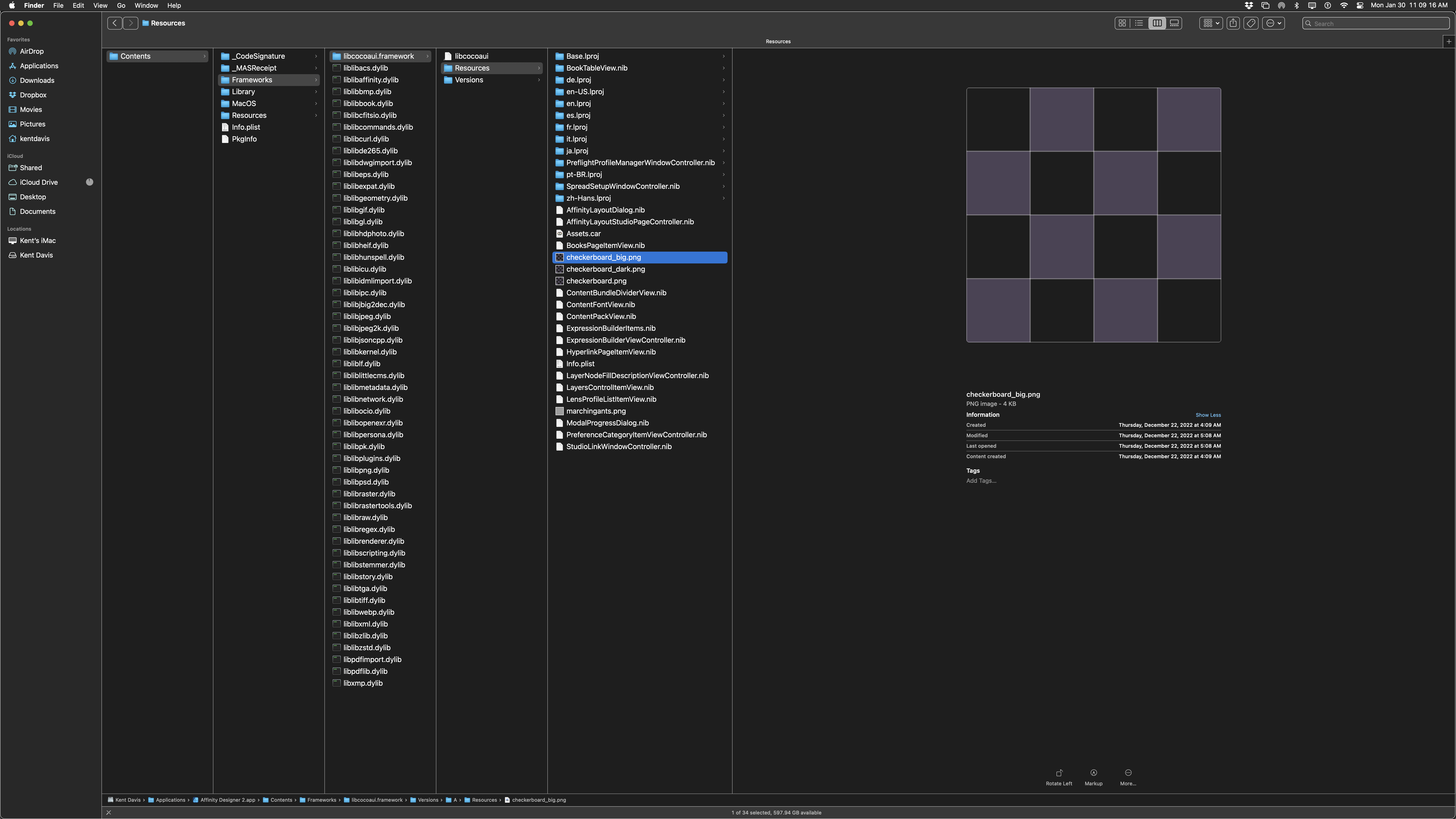1456x819 pixels.
Task: Select StudioLinkWindowController.nib file
Action: pyautogui.click(x=640, y=447)
